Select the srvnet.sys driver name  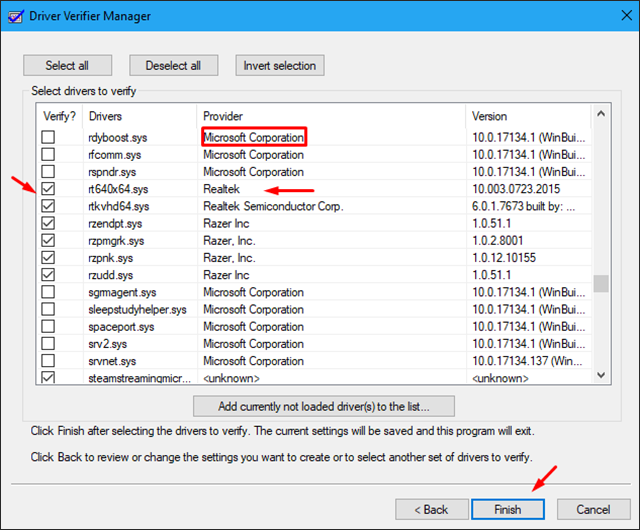click(112, 361)
